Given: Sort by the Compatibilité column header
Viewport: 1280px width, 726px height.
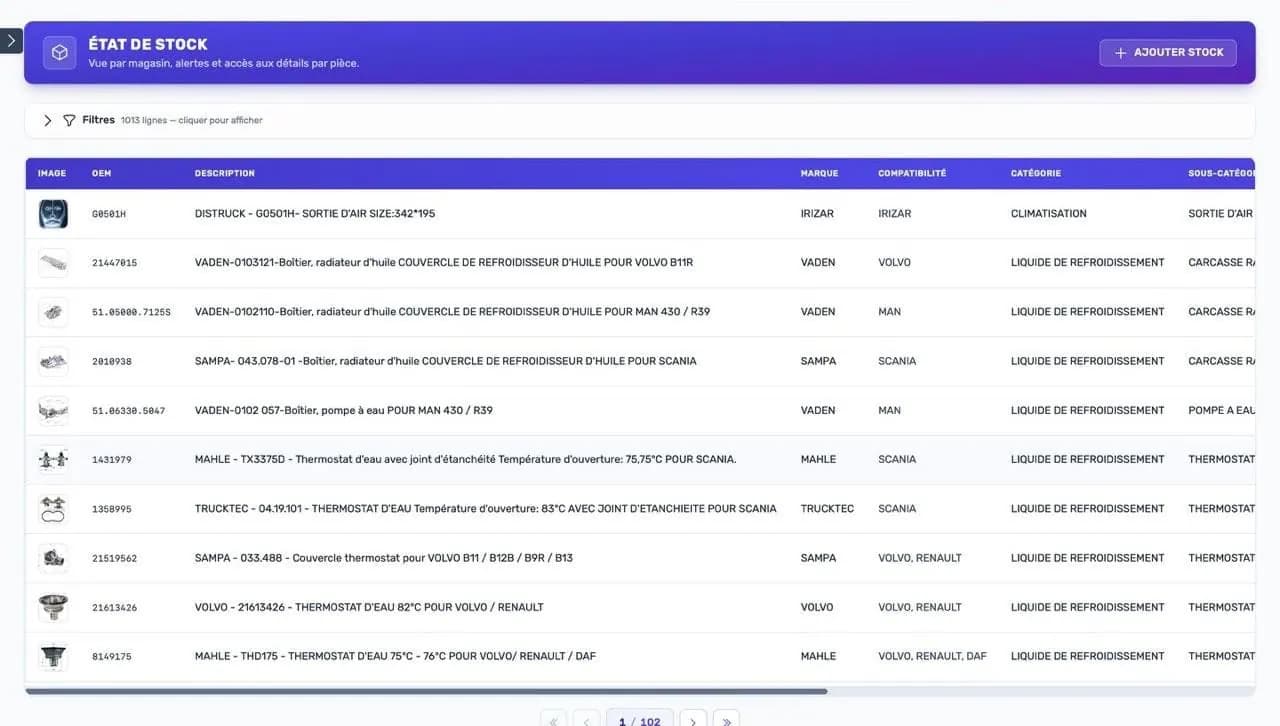Looking at the screenshot, I should [912, 173].
